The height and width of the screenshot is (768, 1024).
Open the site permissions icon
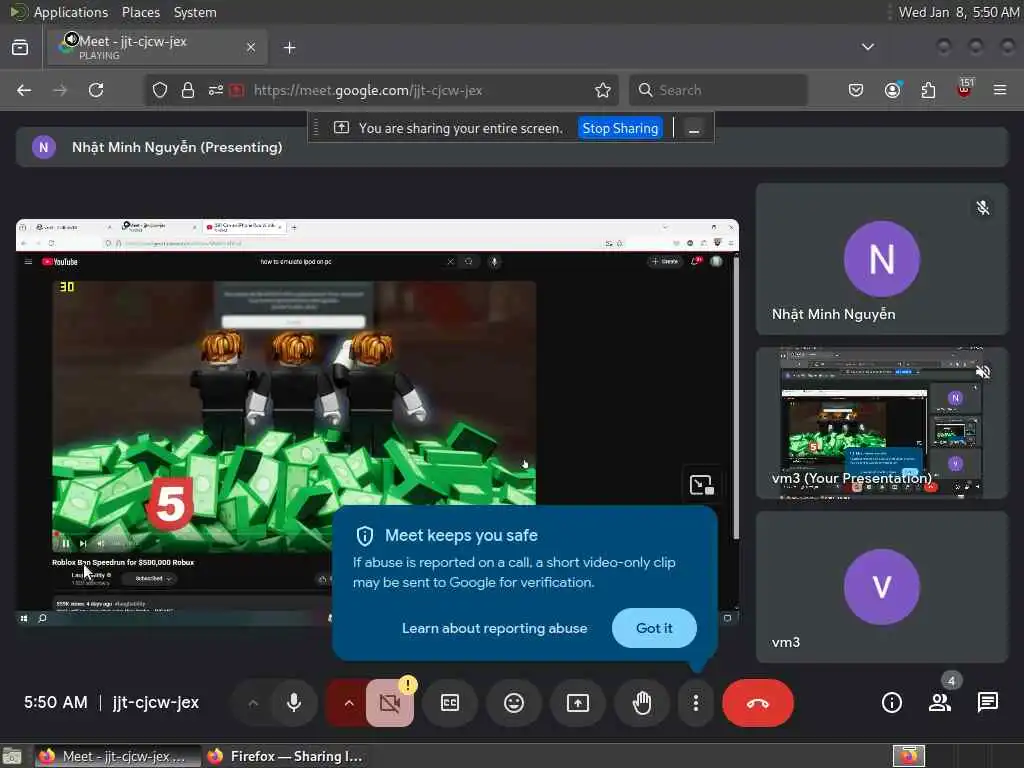(216, 90)
